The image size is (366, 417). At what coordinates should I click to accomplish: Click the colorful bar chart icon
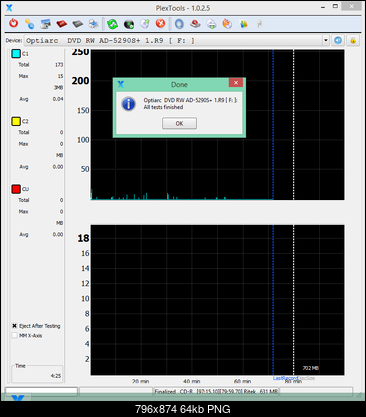pos(244,24)
